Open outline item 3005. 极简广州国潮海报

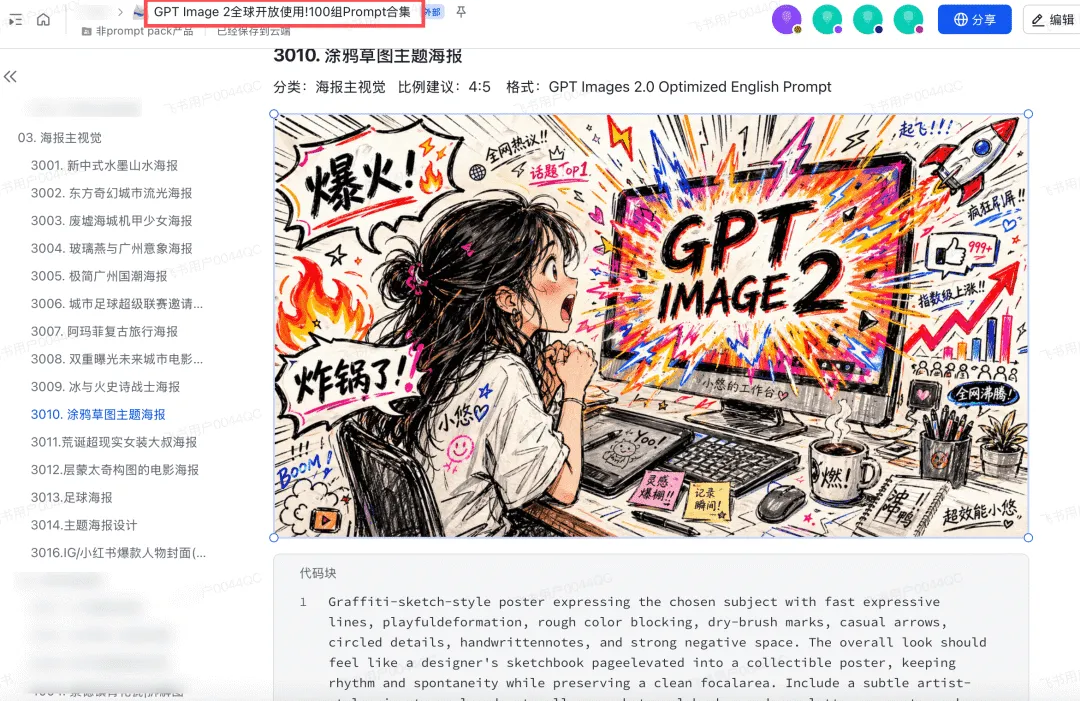[99, 276]
